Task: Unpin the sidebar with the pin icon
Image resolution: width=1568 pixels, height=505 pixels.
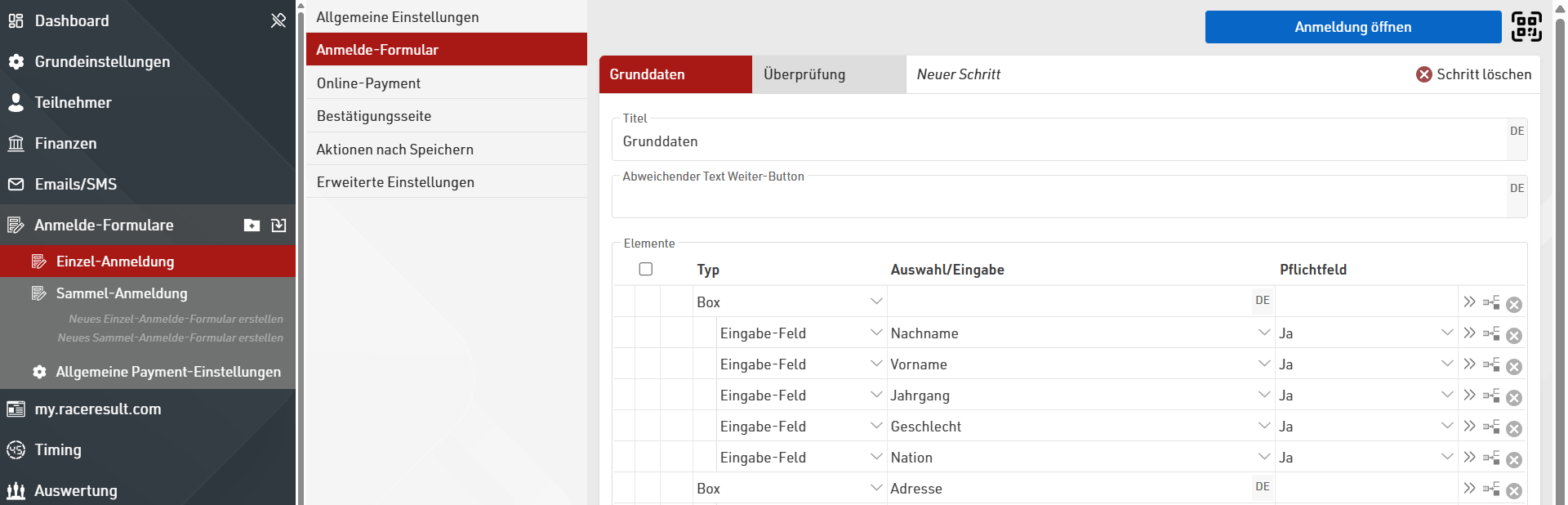Action: 278,20
